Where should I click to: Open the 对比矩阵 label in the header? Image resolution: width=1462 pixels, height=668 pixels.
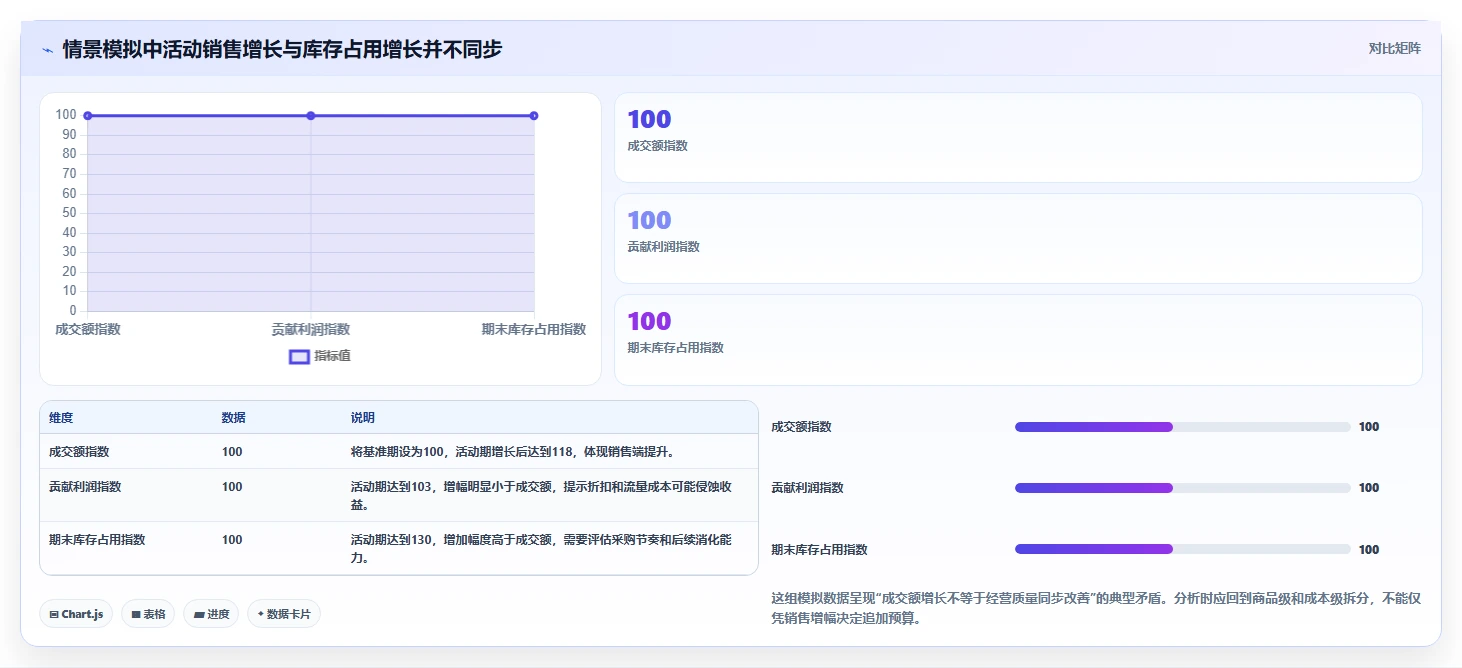tap(1394, 48)
